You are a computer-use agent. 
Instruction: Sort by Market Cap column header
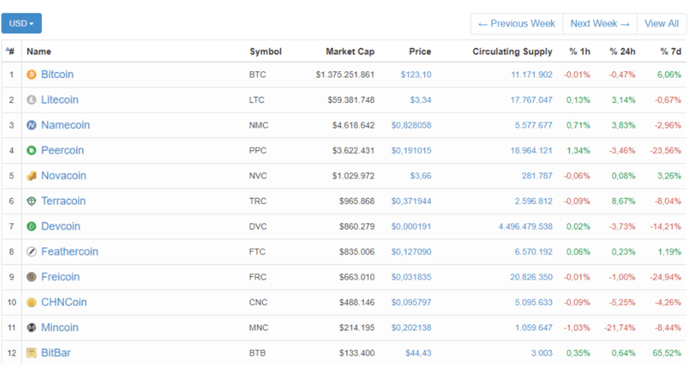350,52
